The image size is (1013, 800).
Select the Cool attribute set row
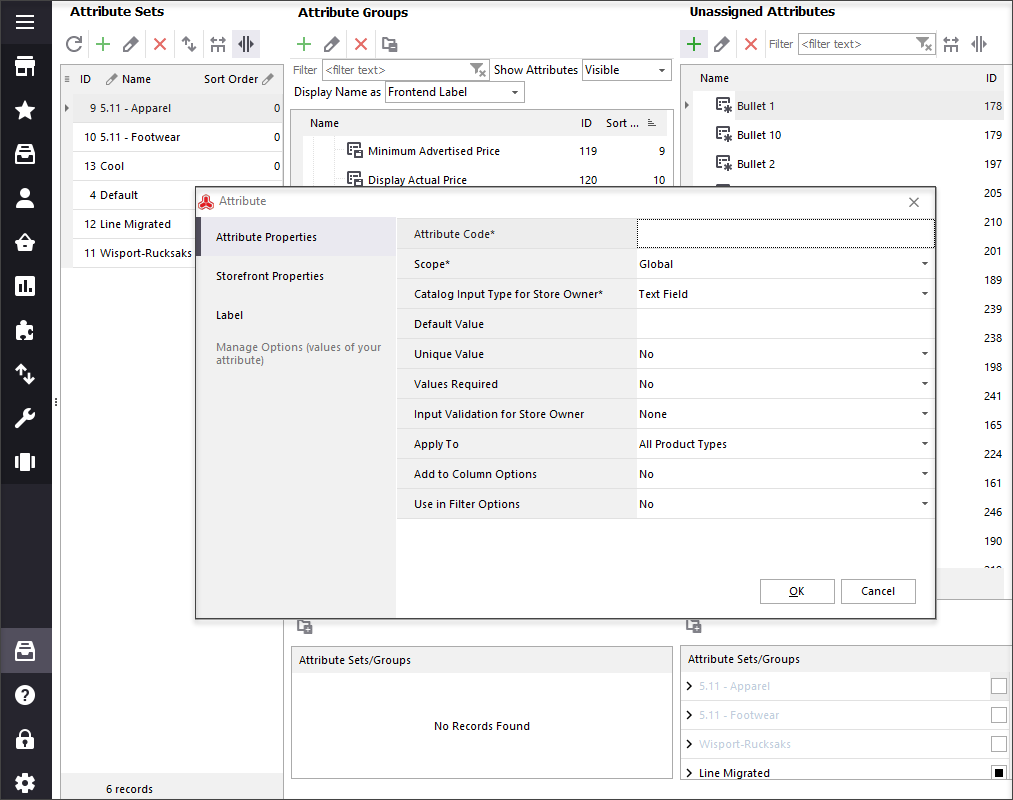pos(178,166)
